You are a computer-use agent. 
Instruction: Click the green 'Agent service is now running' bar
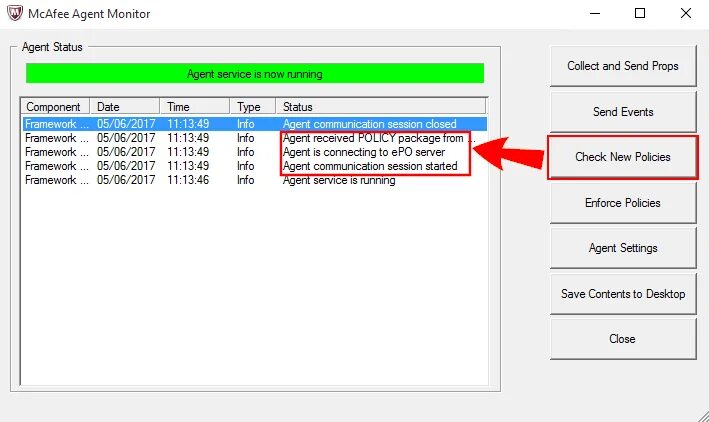255,73
